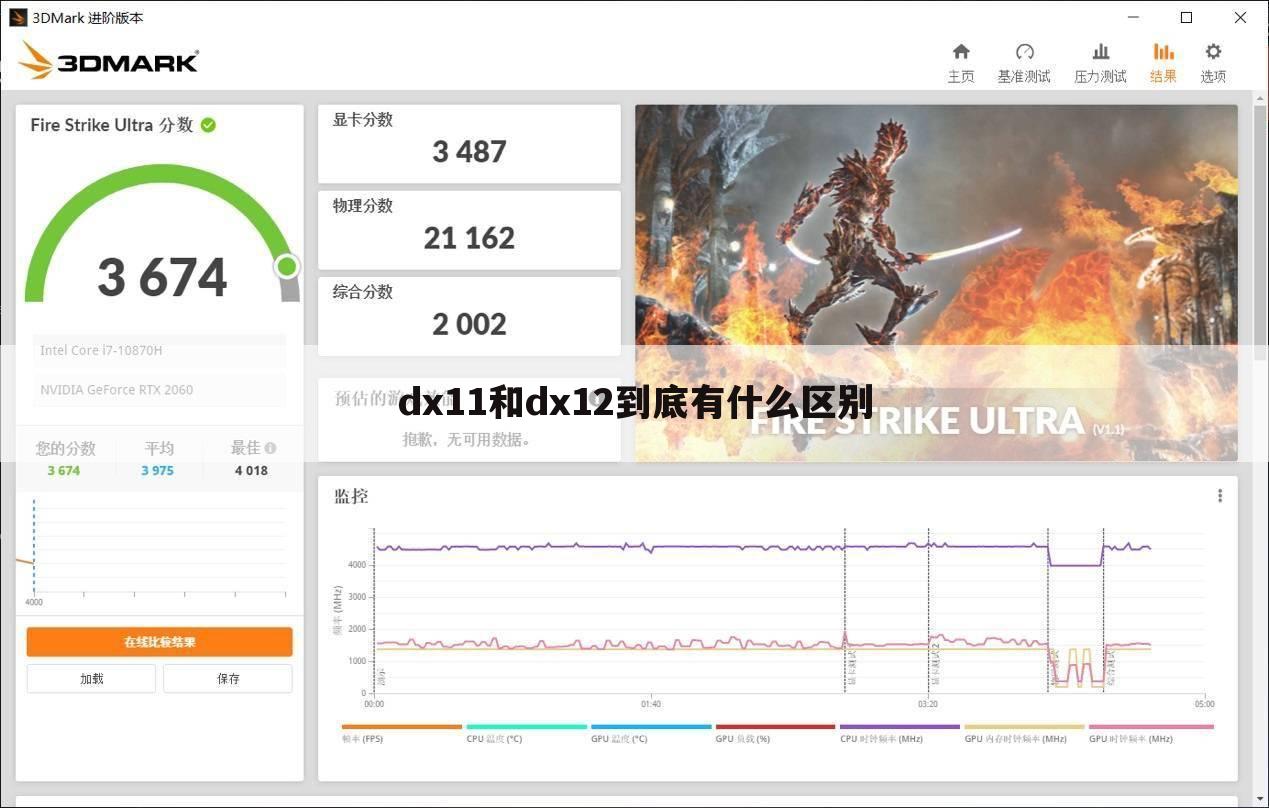This screenshot has width=1269, height=808.
Task: Click the green verified checkmark badge
Action: [208, 125]
